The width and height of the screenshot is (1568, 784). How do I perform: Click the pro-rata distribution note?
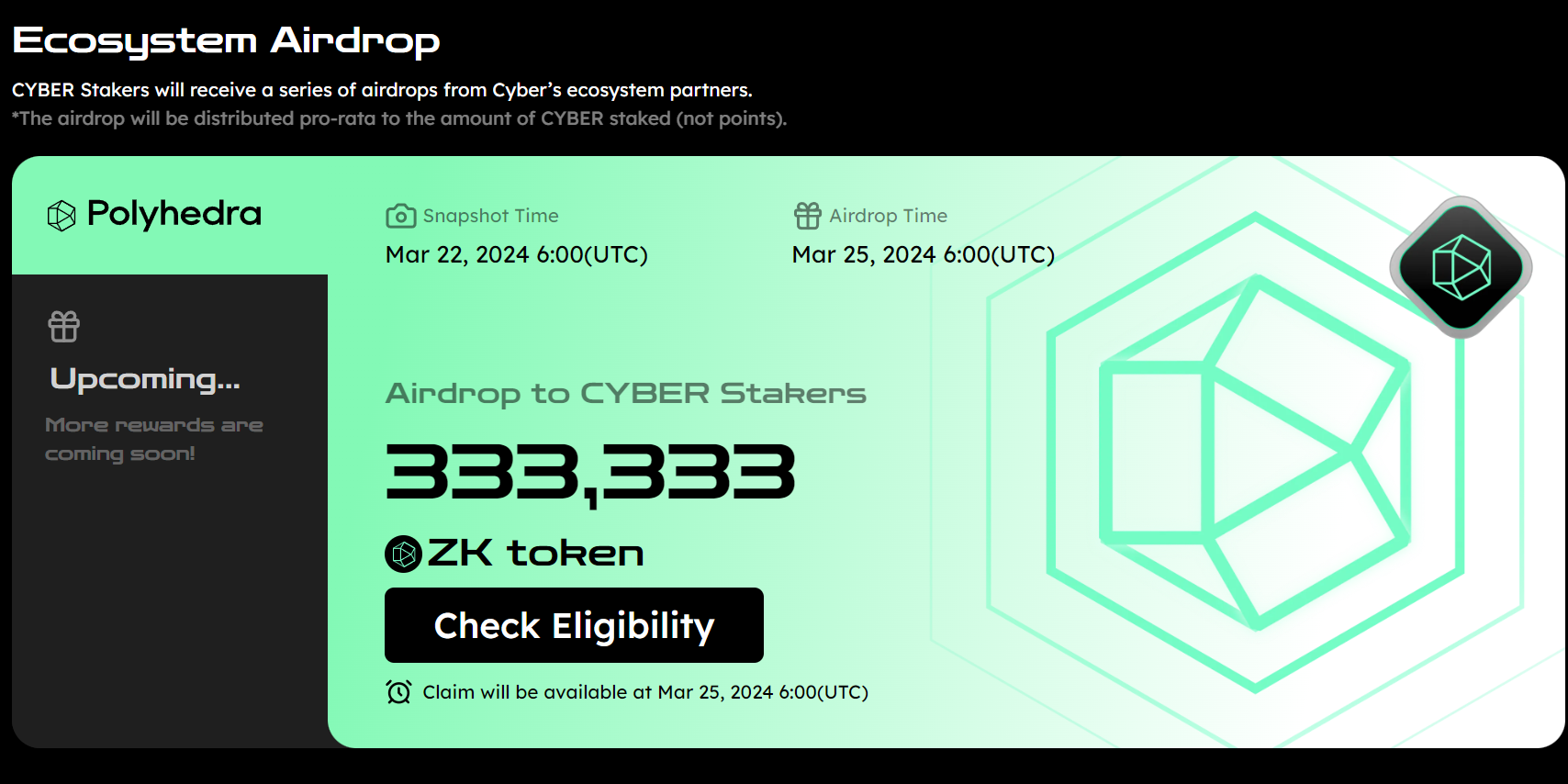pyautogui.click(x=399, y=118)
